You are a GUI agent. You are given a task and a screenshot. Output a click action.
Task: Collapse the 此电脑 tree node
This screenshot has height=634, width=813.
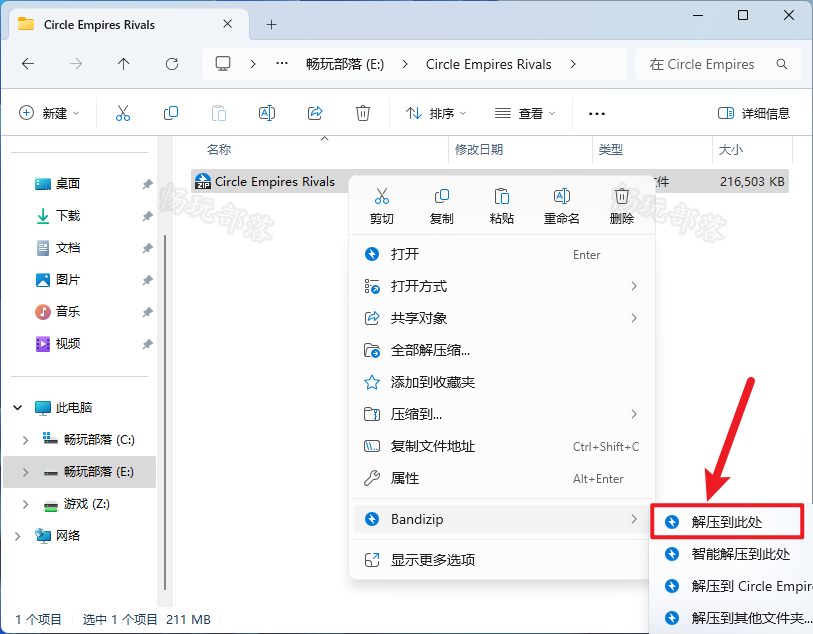[x=18, y=408]
